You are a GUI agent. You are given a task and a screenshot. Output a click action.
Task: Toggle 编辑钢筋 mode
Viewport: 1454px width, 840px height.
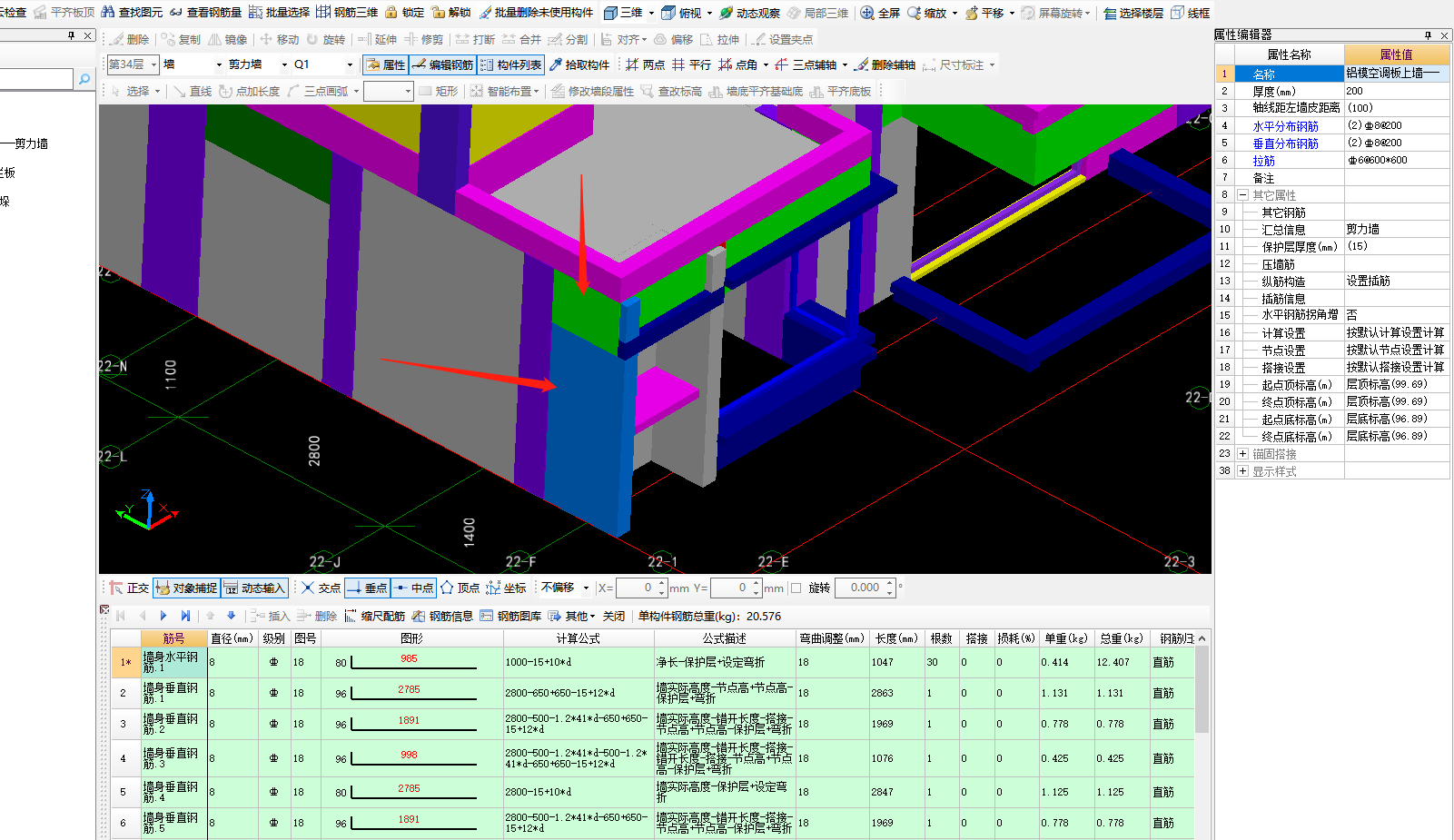(442, 64)
